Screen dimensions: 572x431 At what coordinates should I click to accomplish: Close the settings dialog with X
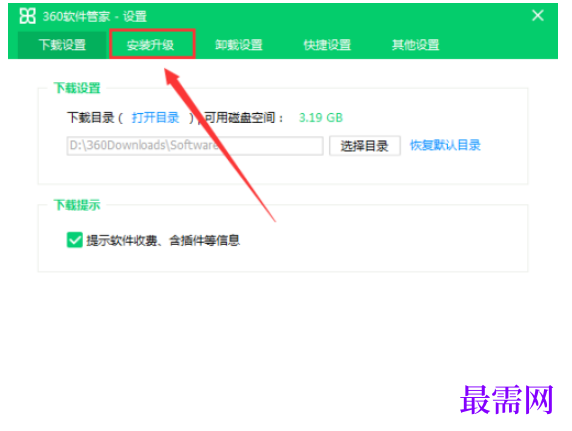pyautogui.click(x=538, y=15)
